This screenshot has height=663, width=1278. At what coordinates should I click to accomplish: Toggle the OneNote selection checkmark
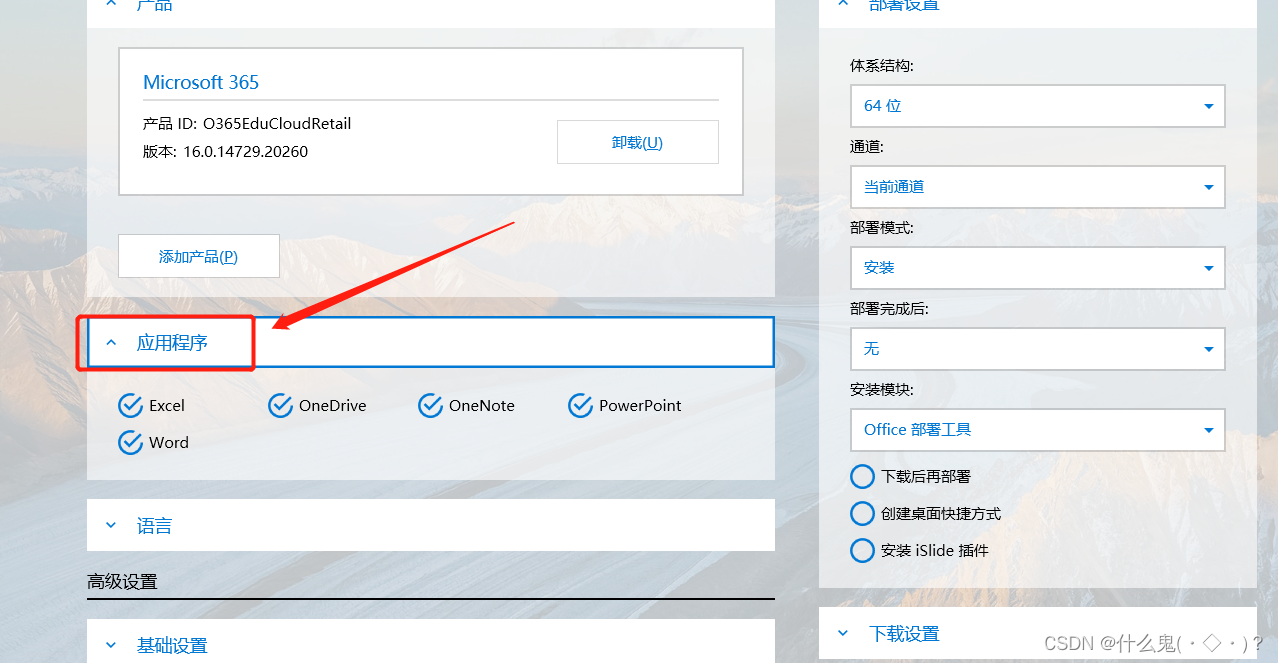click(430, 405)
